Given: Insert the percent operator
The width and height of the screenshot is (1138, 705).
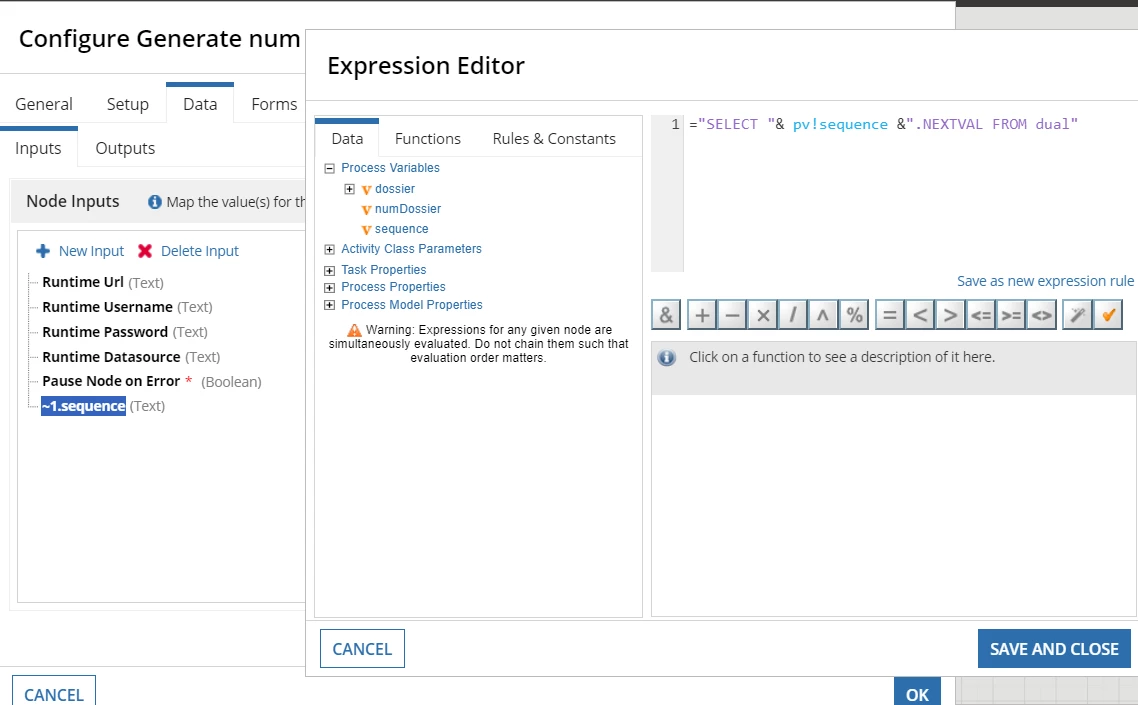Looking at the screenshot, I should point(854,315).
